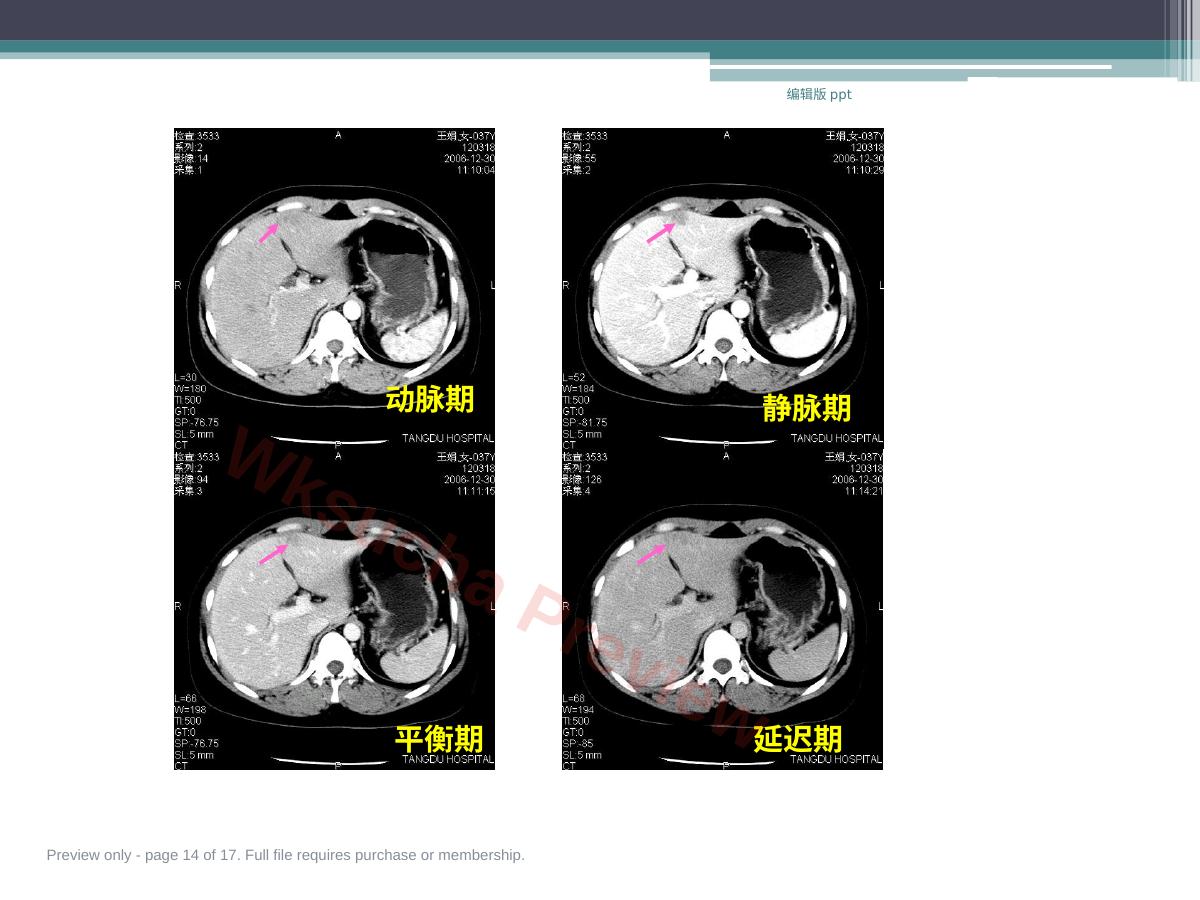Select the 动脉期 arterial phase CT image

(x=334, y=288)
